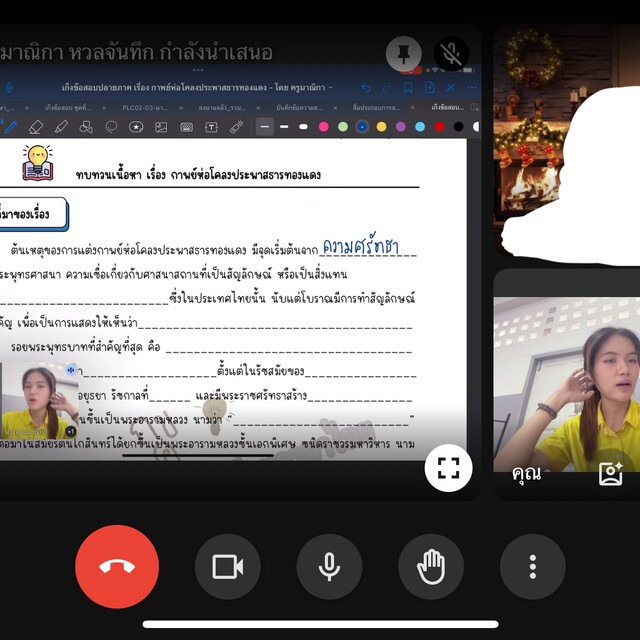Mute or unmute the microphone
Image resolution: width=640 pixels, height=640 pixels.
point(329,567)
